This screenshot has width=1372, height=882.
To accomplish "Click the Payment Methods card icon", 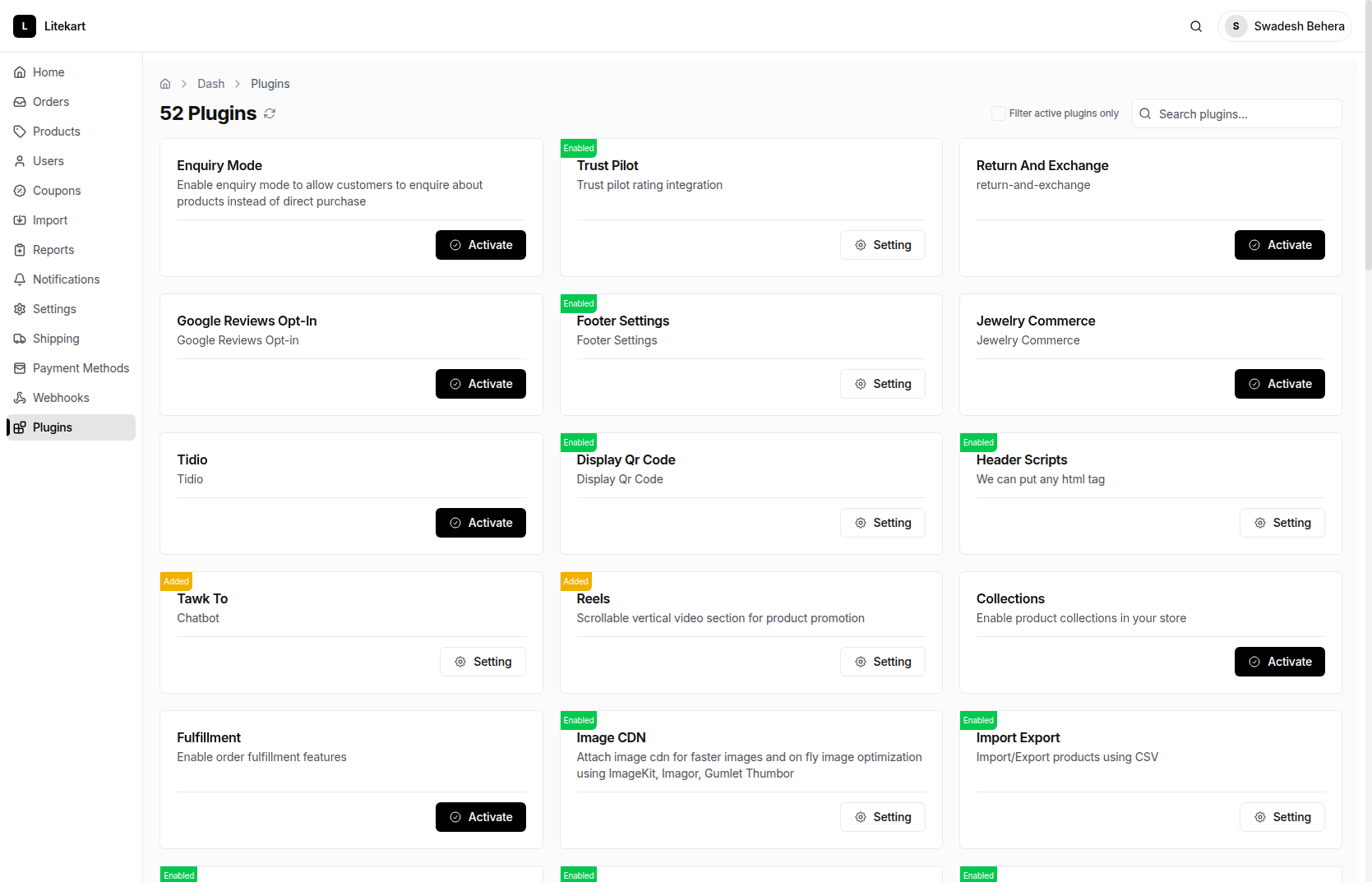I will point(20,368).
